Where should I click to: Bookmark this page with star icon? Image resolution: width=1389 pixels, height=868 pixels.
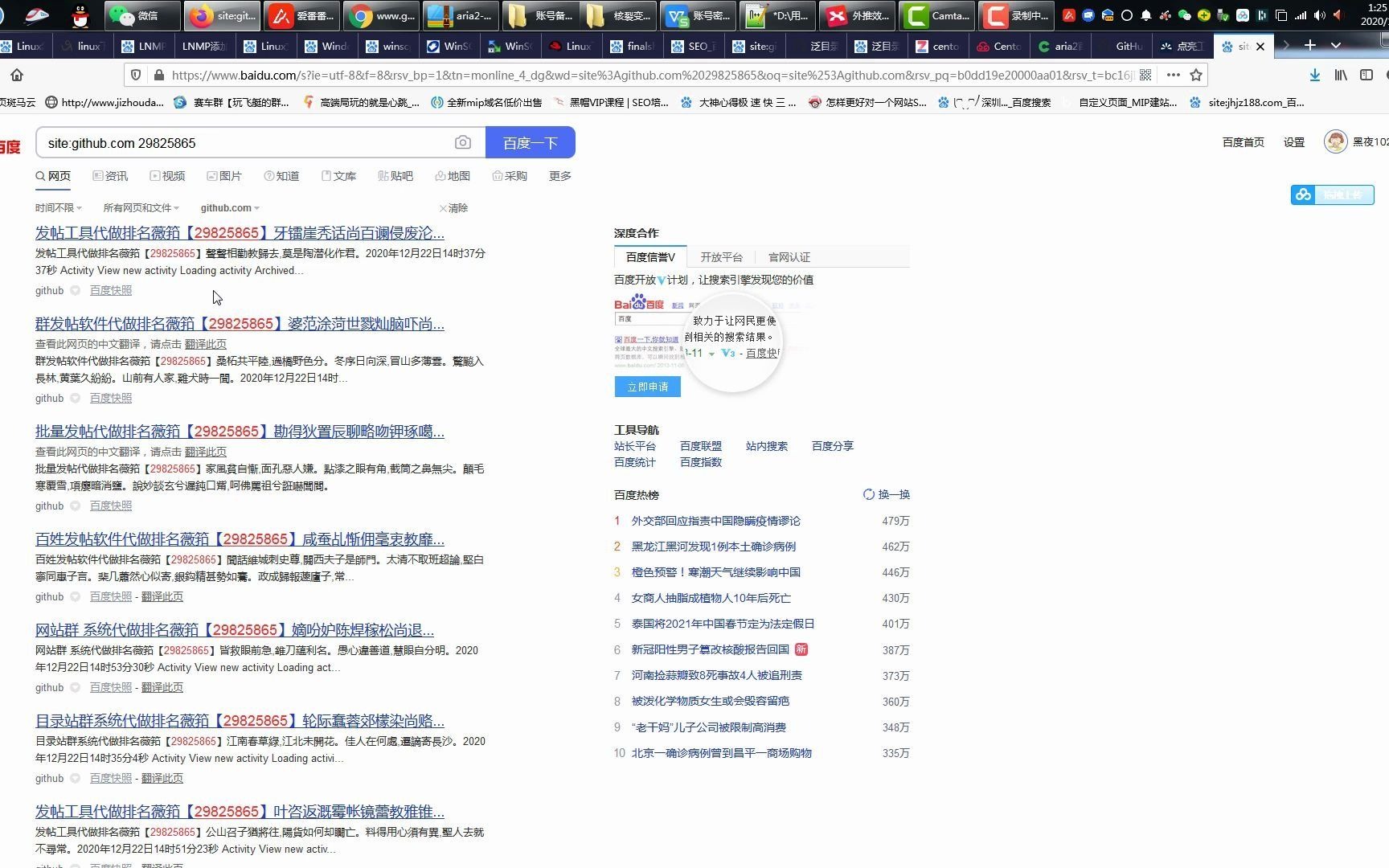tap(1196, 75)
